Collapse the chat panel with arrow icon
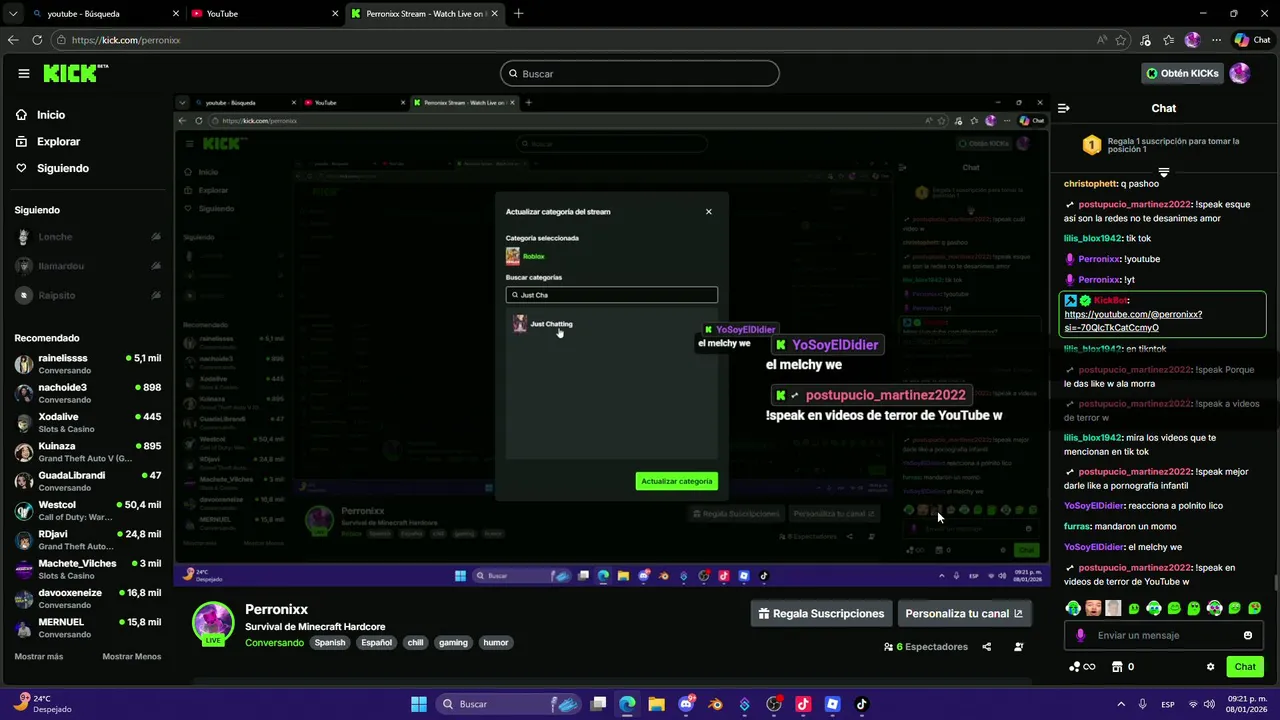1280x720 pixels. coord(1064,108)
